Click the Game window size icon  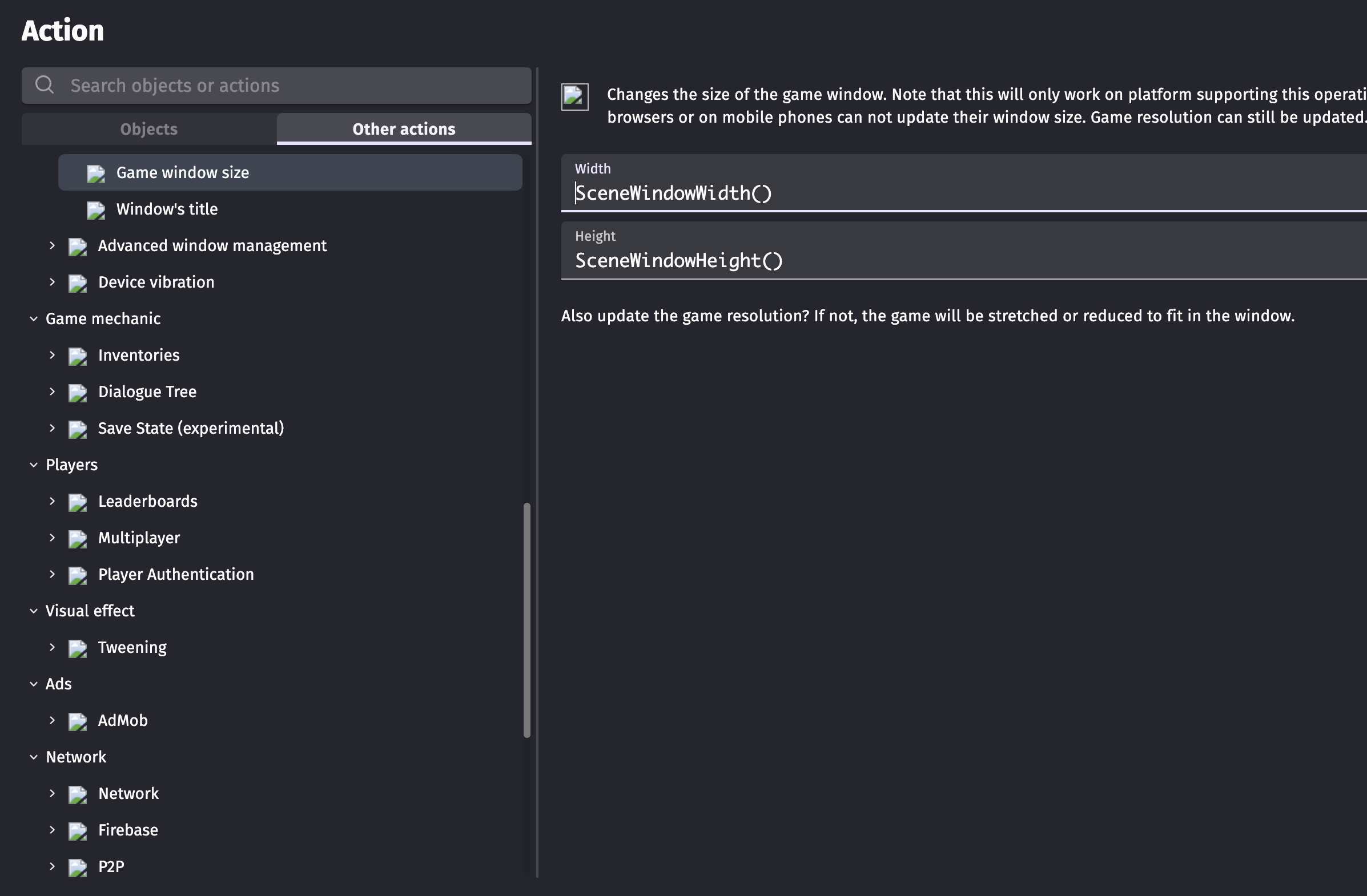pos(96,173)
